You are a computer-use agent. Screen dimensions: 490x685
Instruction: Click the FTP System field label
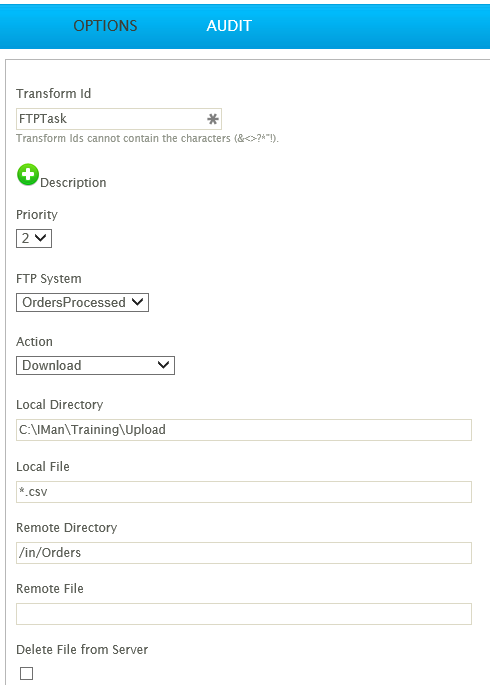coord(49,279)
